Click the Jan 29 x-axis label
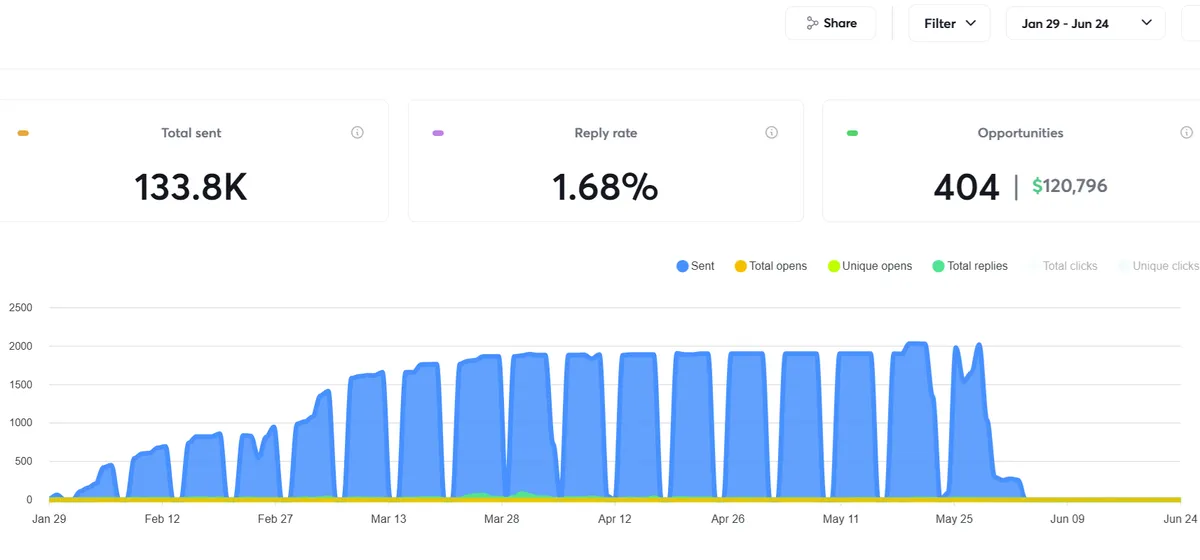Viewport: 1200px width, 560px height. [49, 519]
